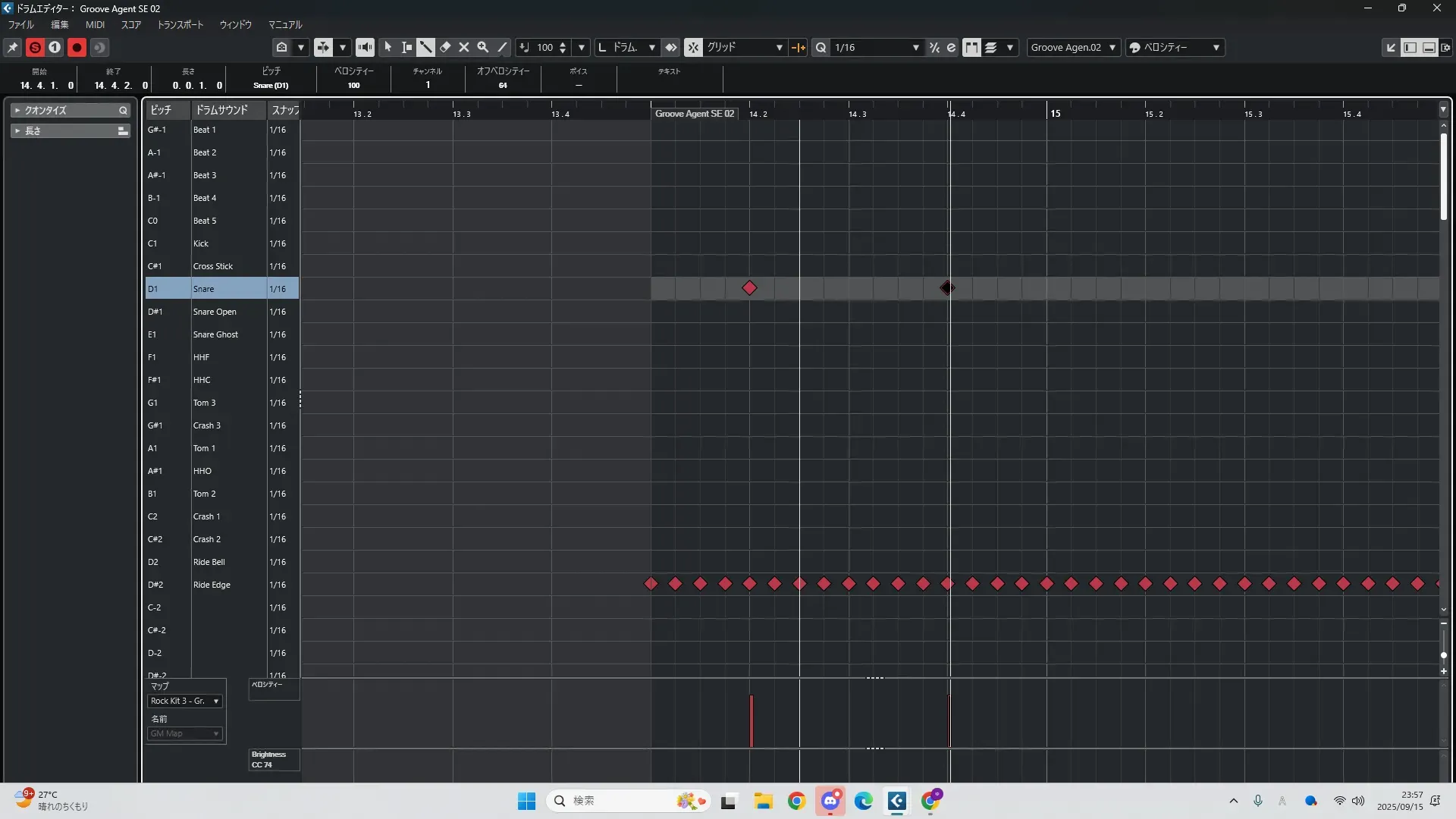Select the Line tool
1456x819 pixels.
502,47
